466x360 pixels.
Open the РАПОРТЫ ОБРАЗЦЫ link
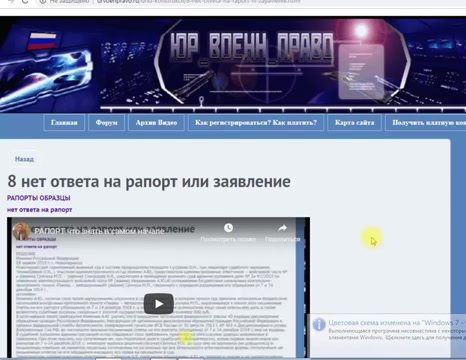[x=39, y=198]
